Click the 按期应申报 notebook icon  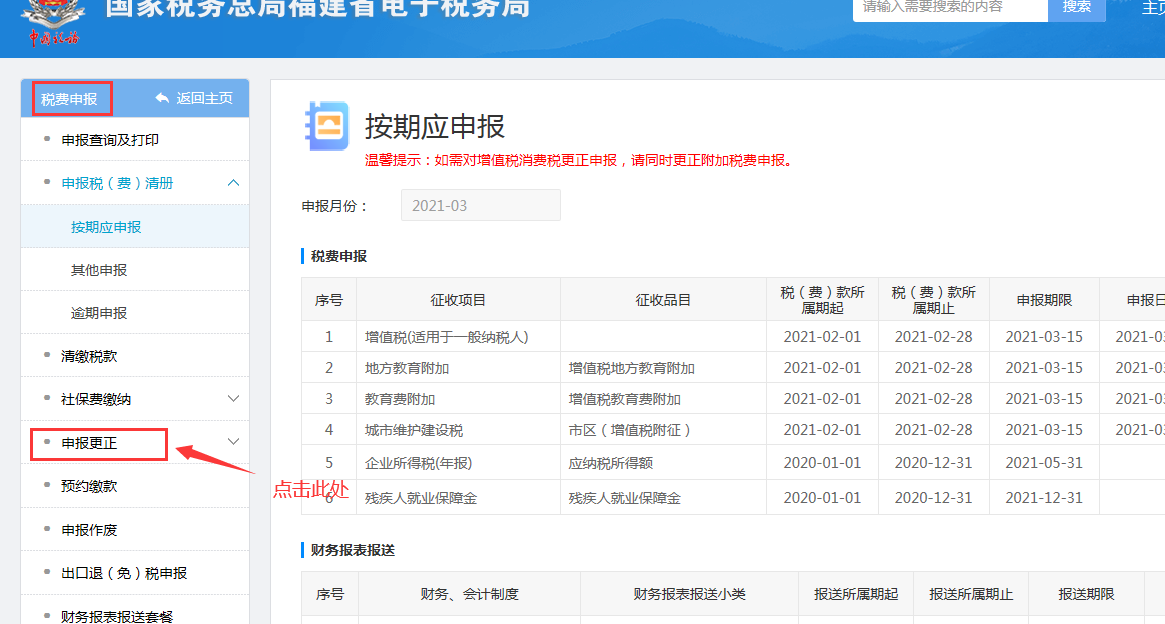(x=326, y=126)
